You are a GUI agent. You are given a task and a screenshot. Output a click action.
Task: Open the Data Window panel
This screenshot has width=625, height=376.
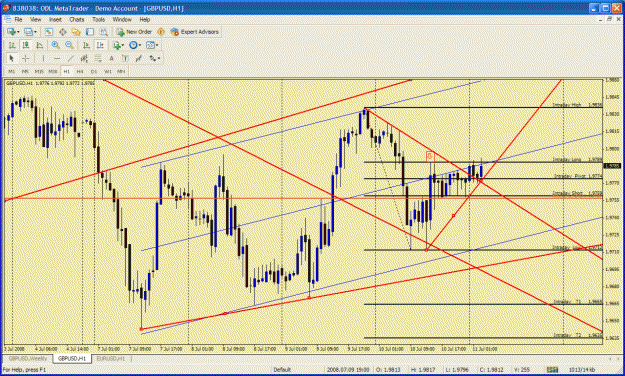tap(63, 32)
